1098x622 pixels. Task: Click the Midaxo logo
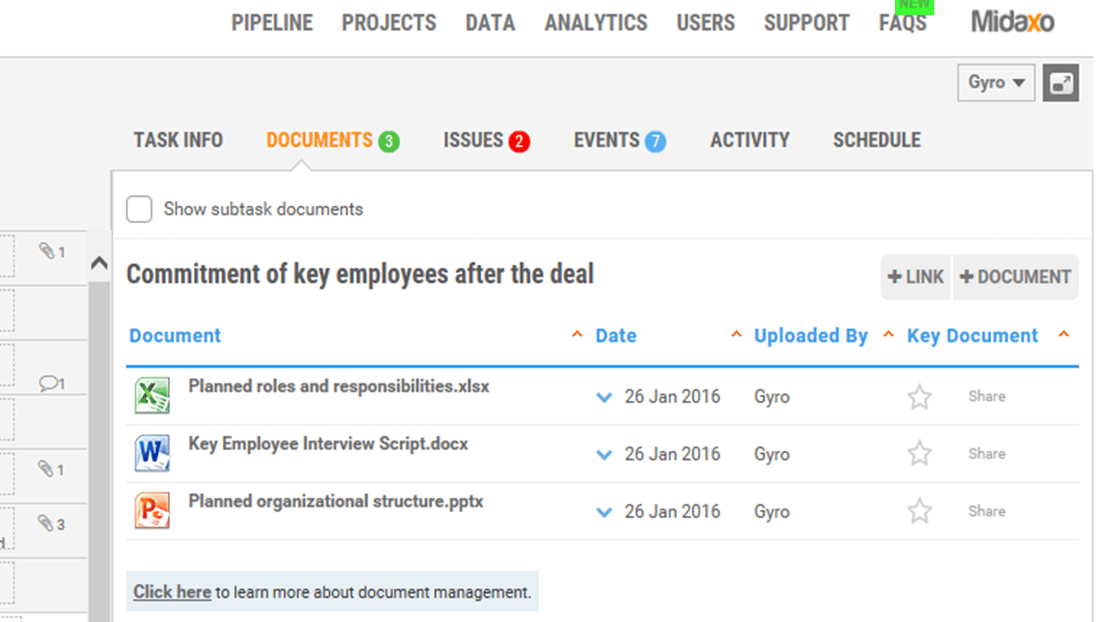coord(1012,22)
